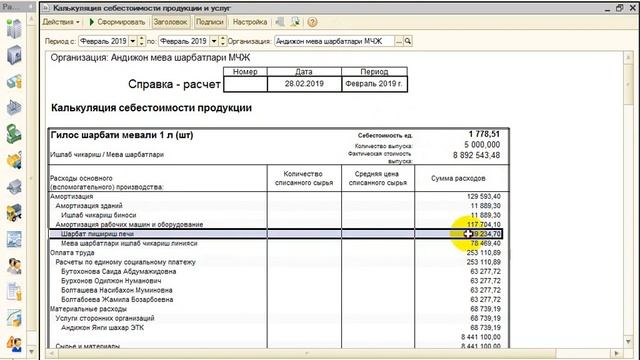
Task: Open the shopping basket purchases sidebar icon
Action: 14,108
